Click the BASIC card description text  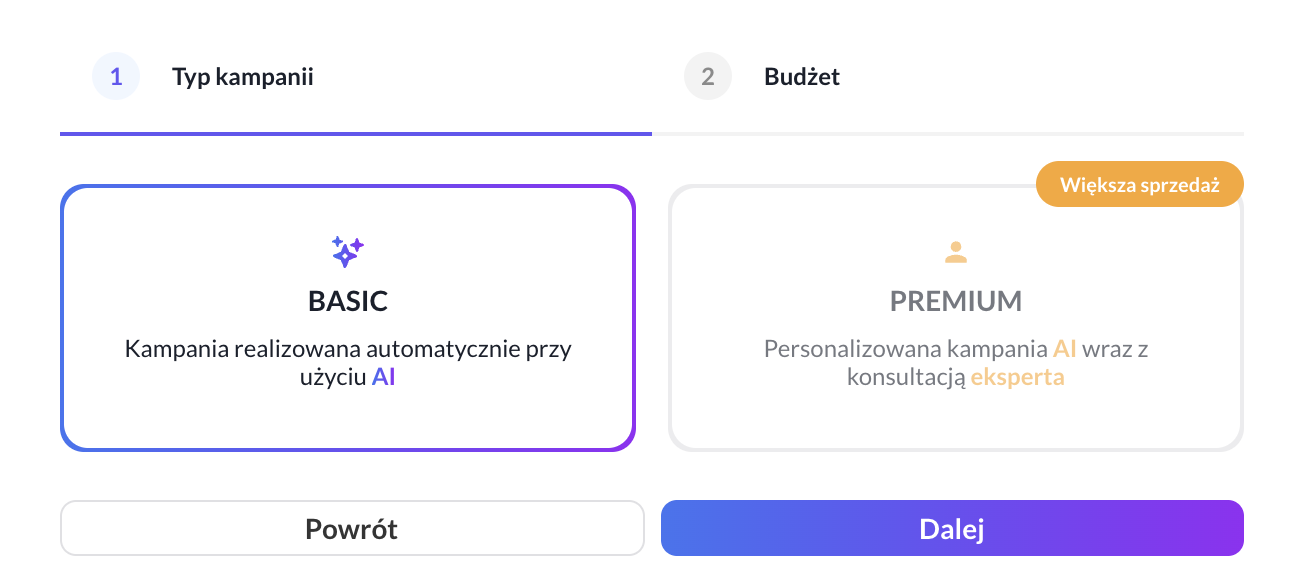coord(348,362)
